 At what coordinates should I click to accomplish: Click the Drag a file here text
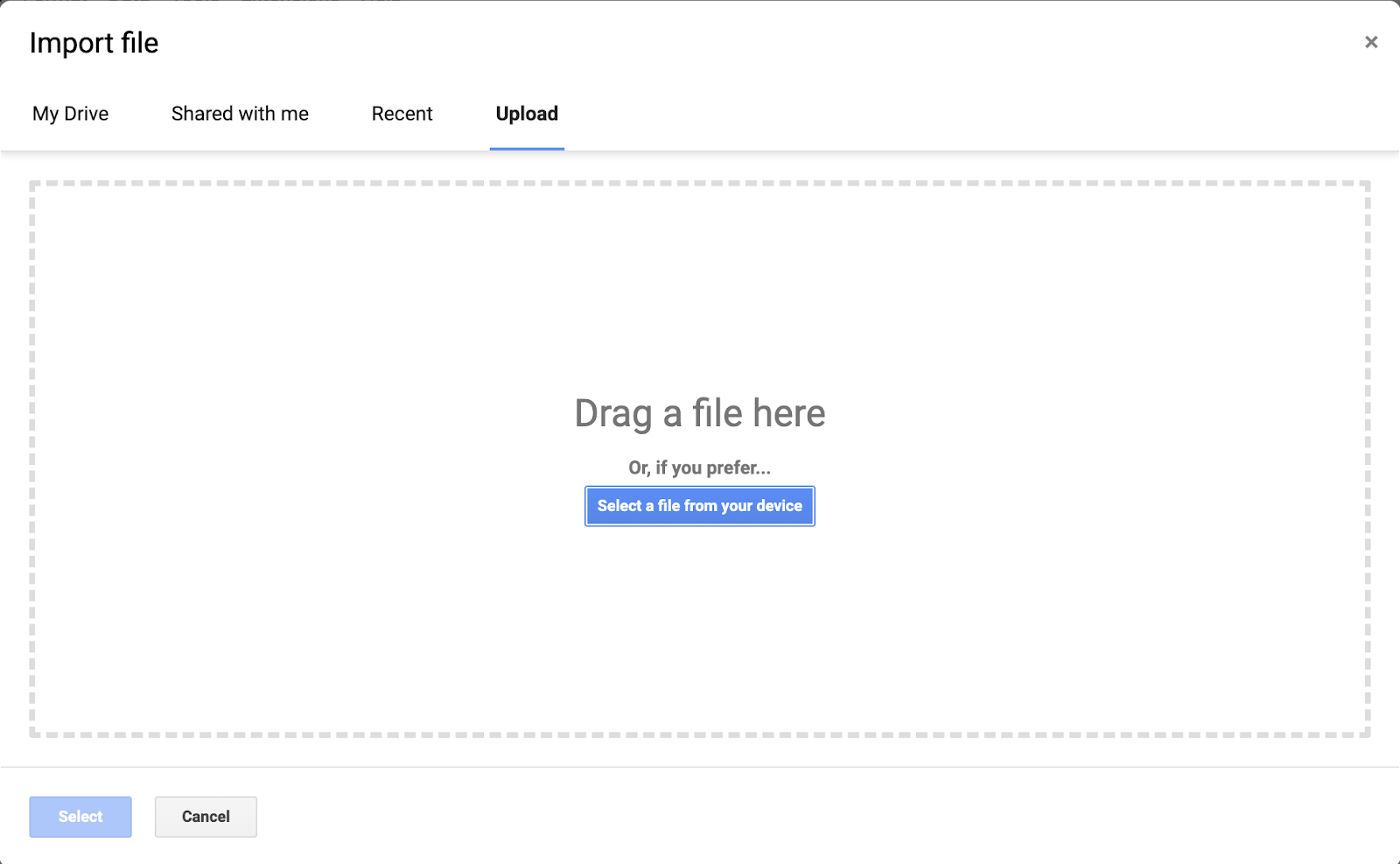click(x=699, y=413)
